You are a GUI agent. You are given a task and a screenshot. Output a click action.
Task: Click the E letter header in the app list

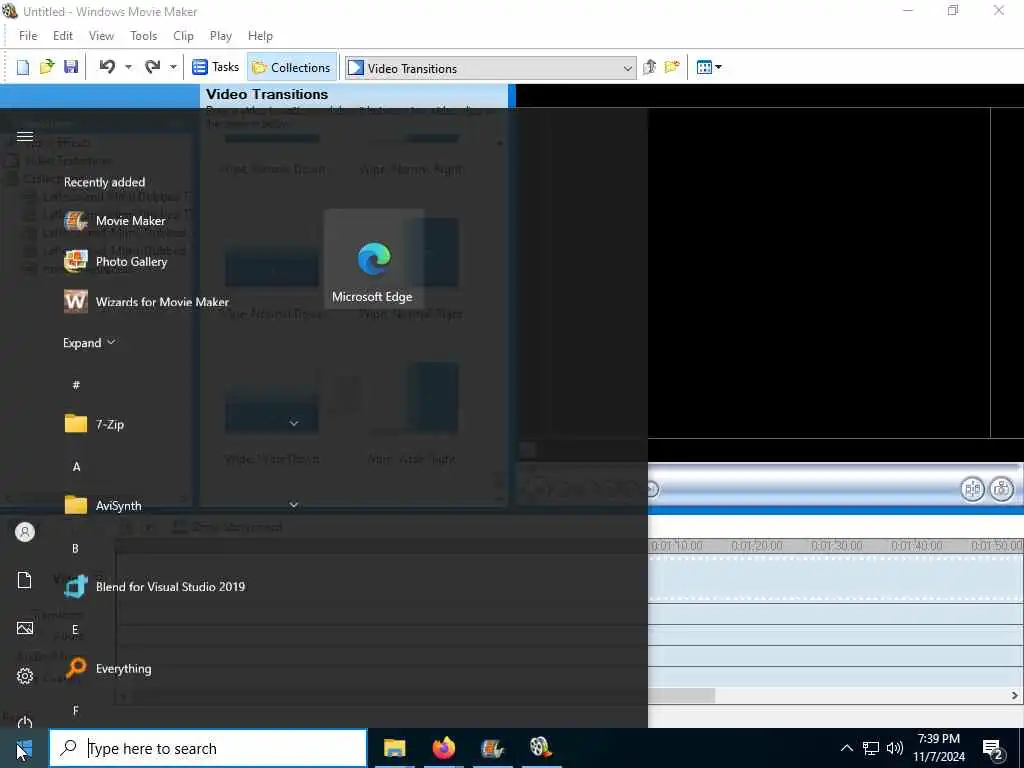tap(75, 630)
